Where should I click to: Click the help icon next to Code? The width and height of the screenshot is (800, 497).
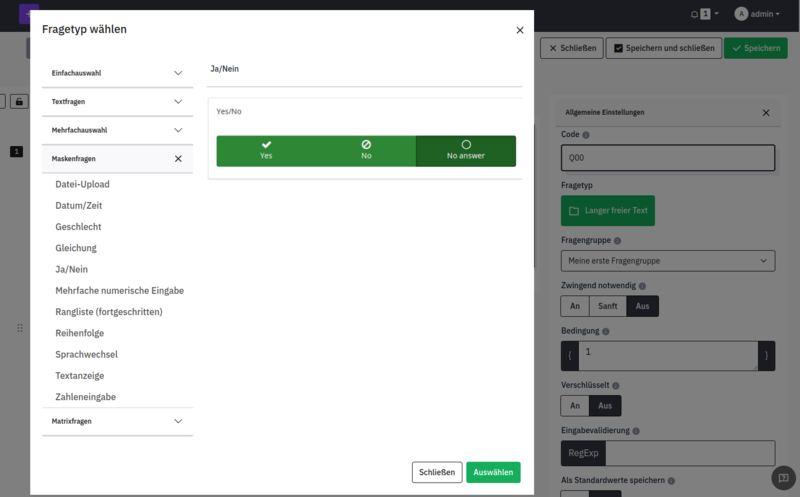[x=586, y=135]
